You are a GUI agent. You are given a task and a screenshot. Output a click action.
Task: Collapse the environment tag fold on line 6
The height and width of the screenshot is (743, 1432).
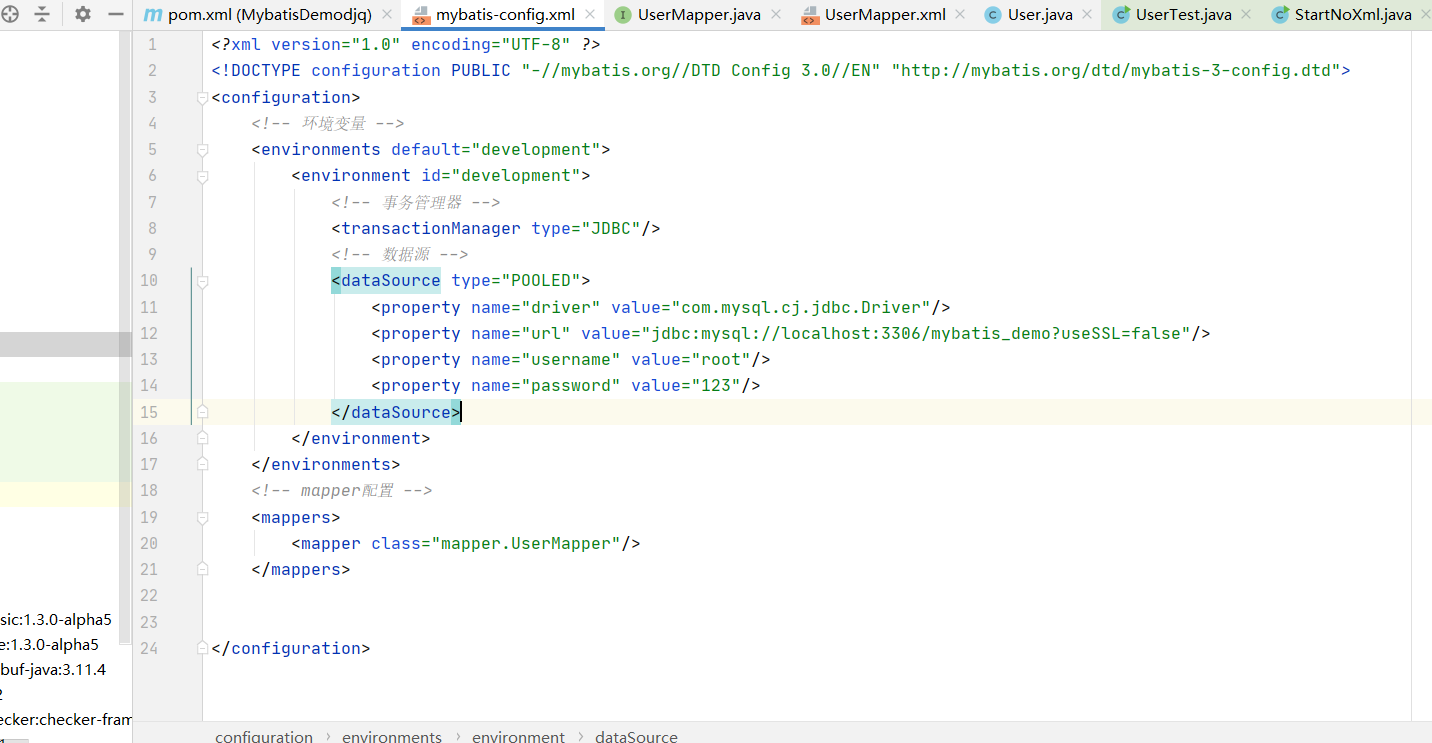(202, 176)
